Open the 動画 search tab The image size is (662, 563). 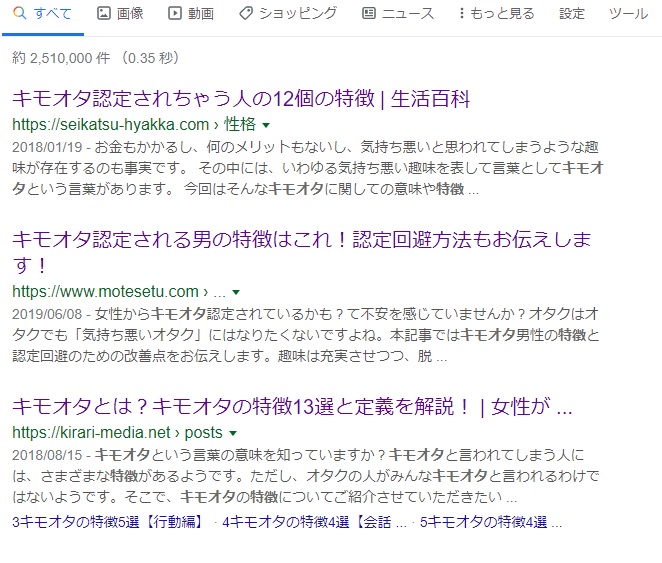tap(191, 14)
